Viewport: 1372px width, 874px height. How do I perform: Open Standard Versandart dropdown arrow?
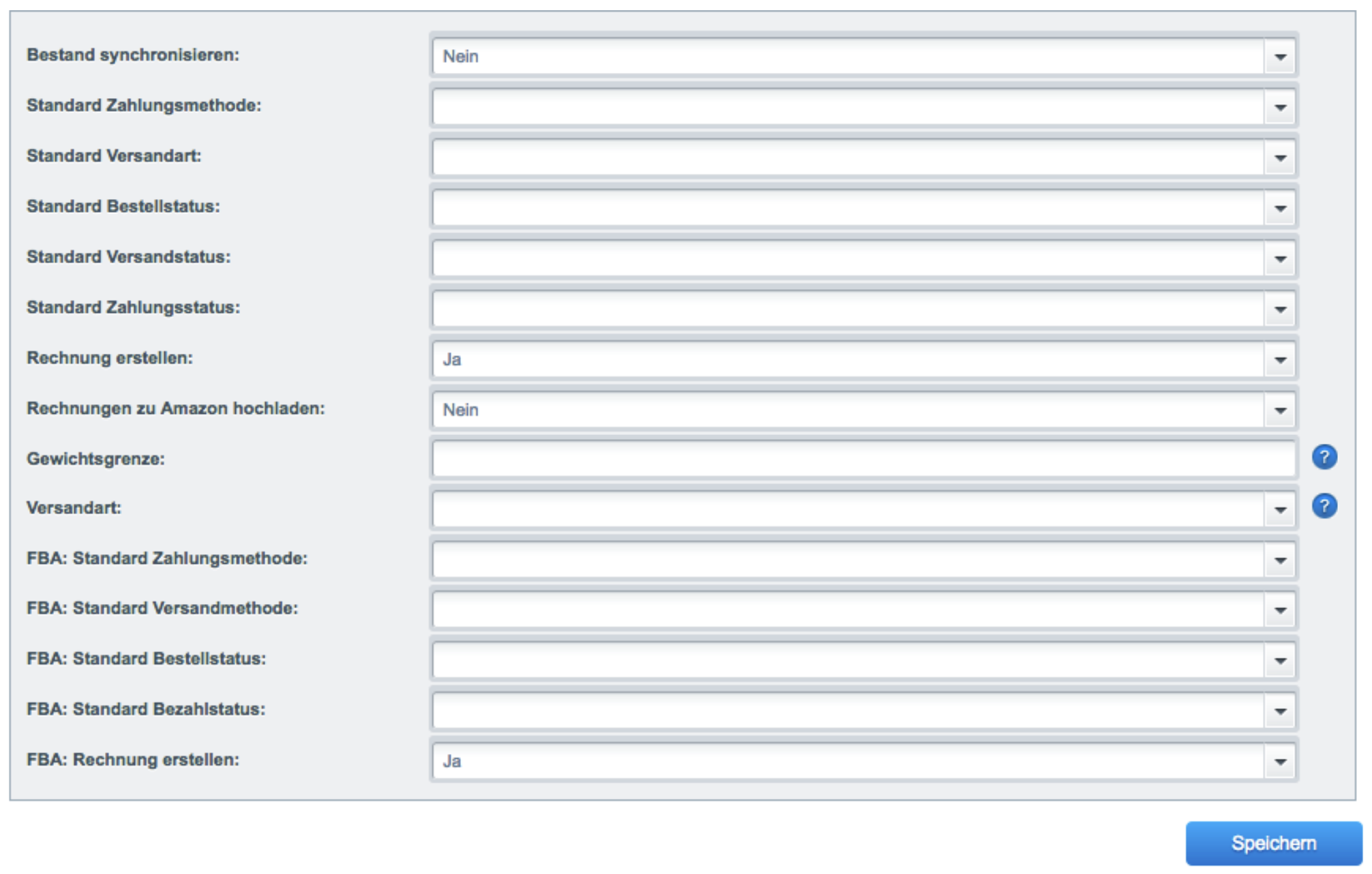(x=1279, y=157)
